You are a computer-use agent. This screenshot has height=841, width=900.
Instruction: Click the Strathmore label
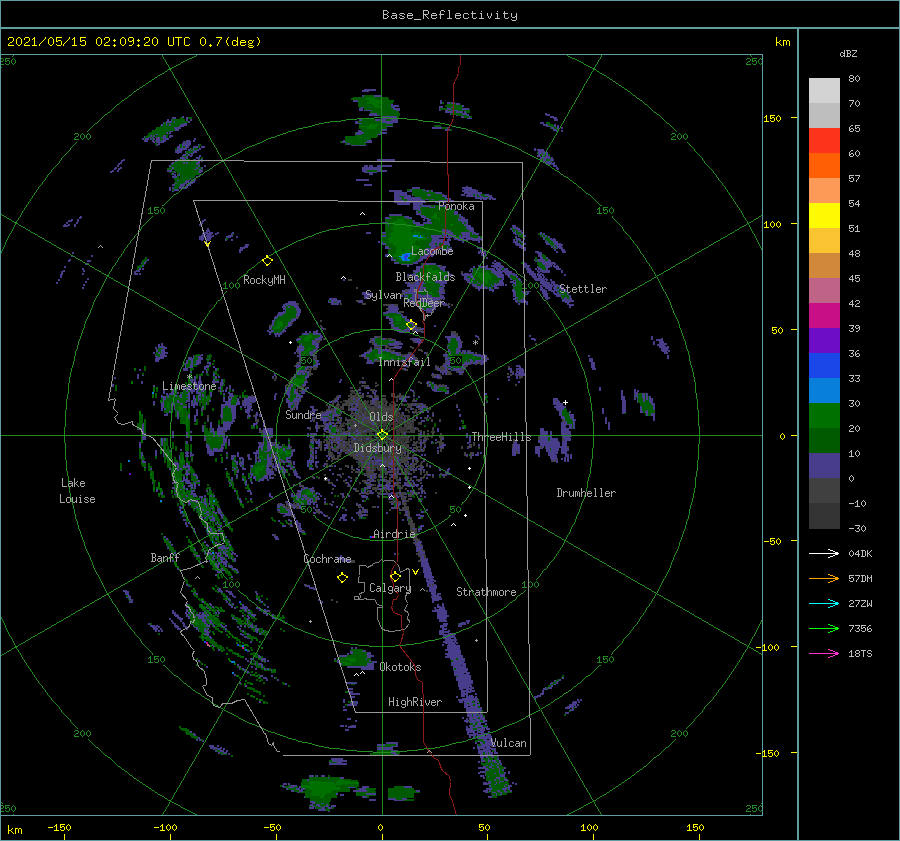[486, 592]
